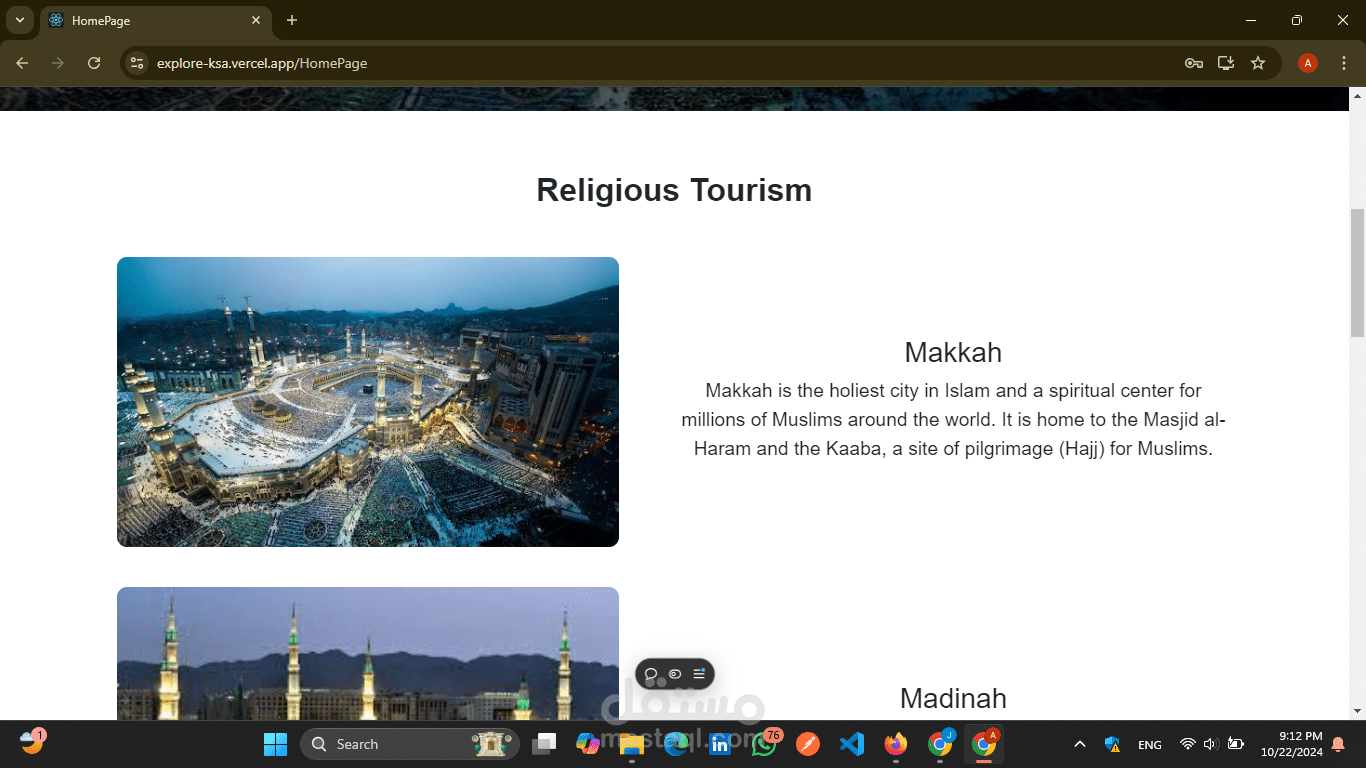Click the browser forward arrow
1366x768 pixels.
(x=58, y=63)
